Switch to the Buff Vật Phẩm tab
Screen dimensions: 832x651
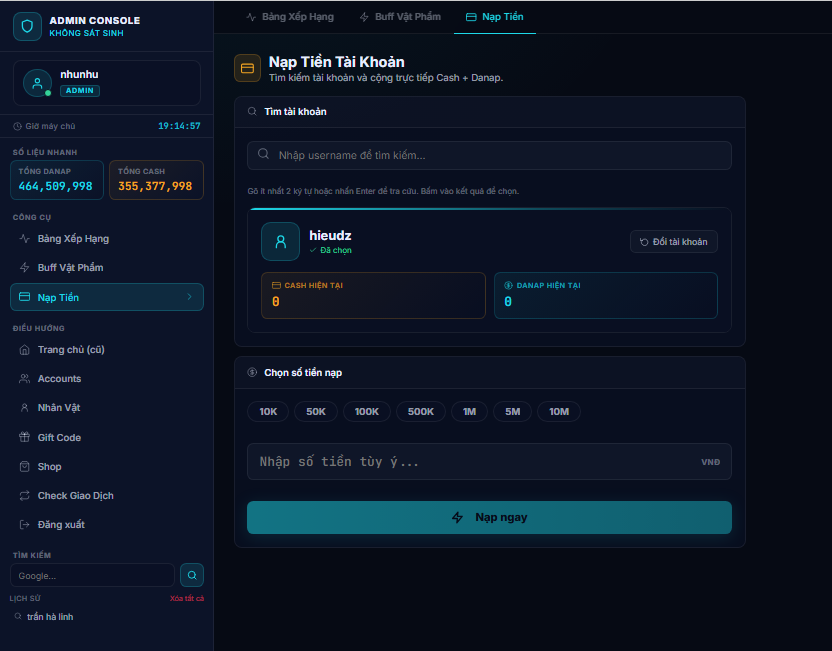point(400,17)
